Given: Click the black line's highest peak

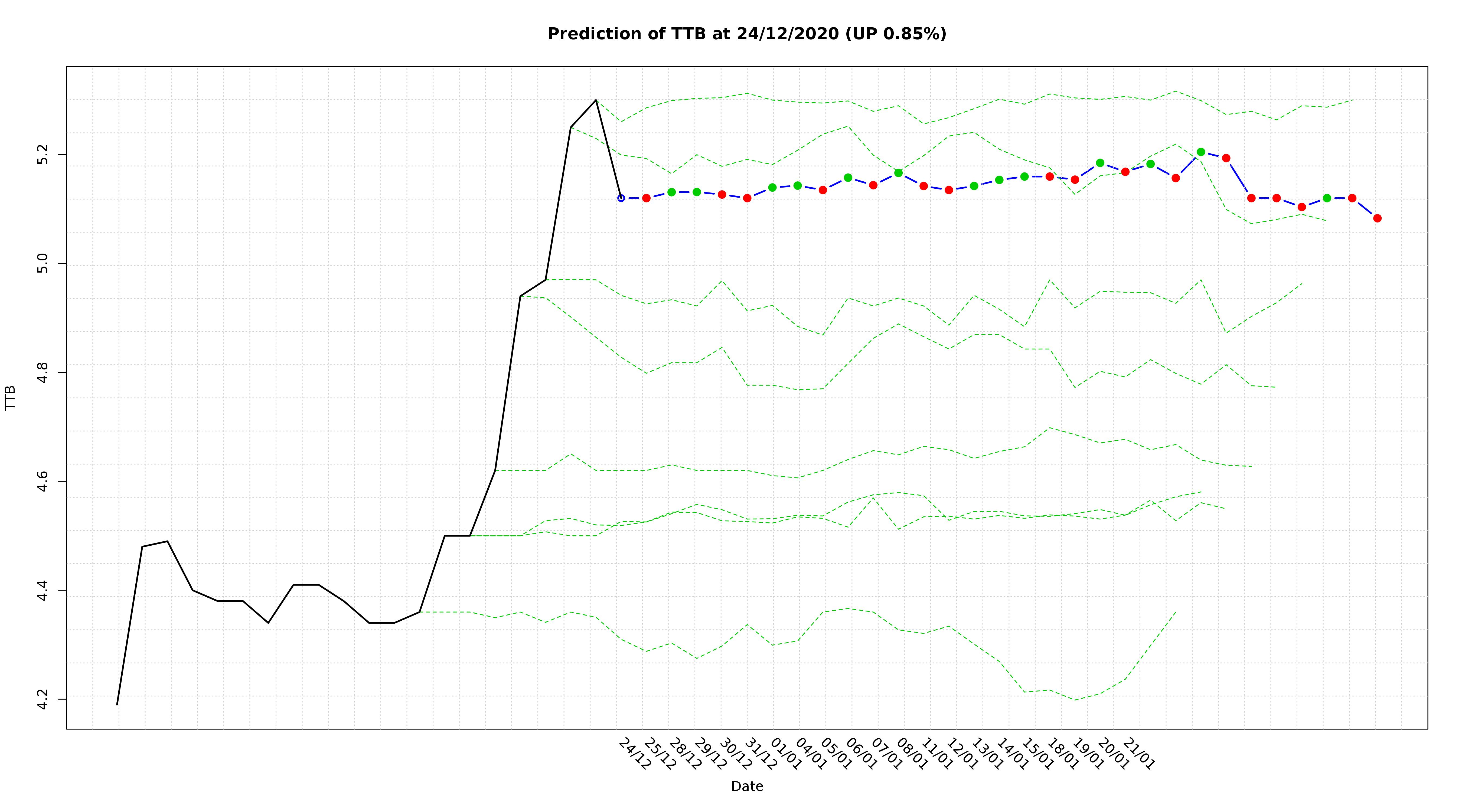Looking at the screenshot, I should (595, 100).
